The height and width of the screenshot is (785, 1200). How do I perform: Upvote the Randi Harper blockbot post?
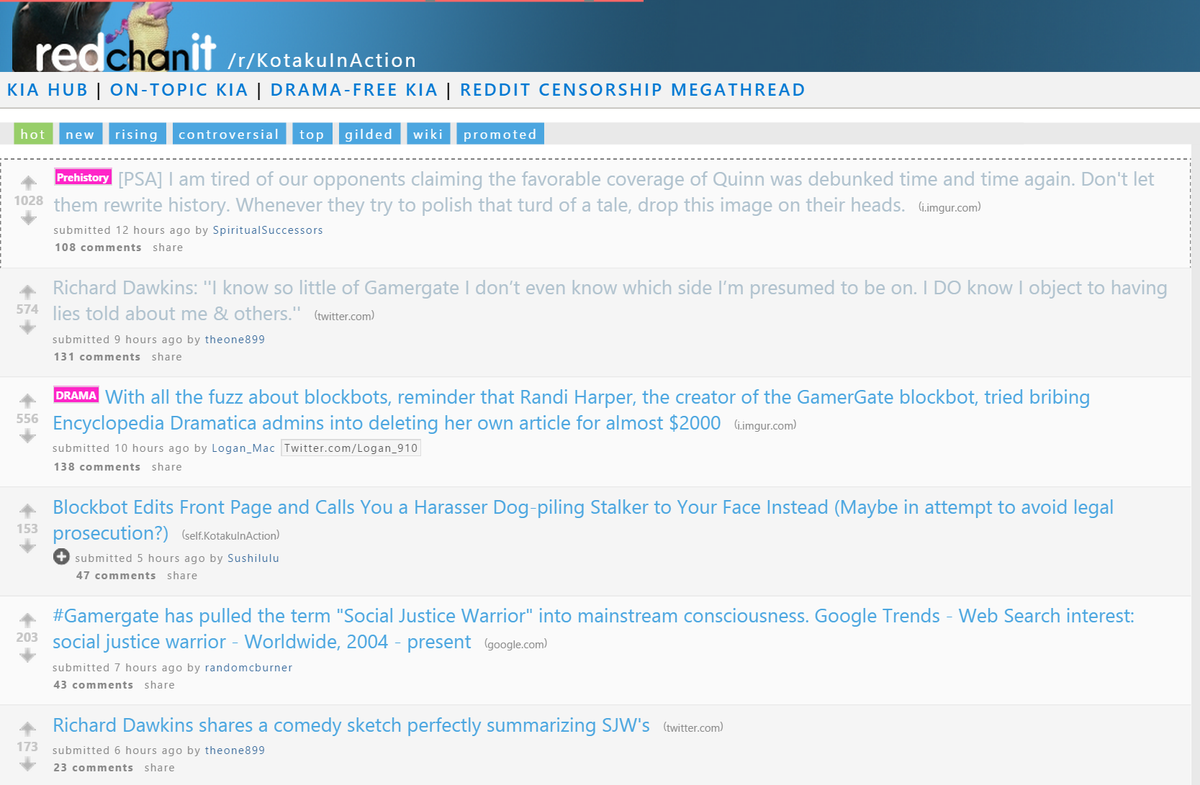tap(28, 400)
